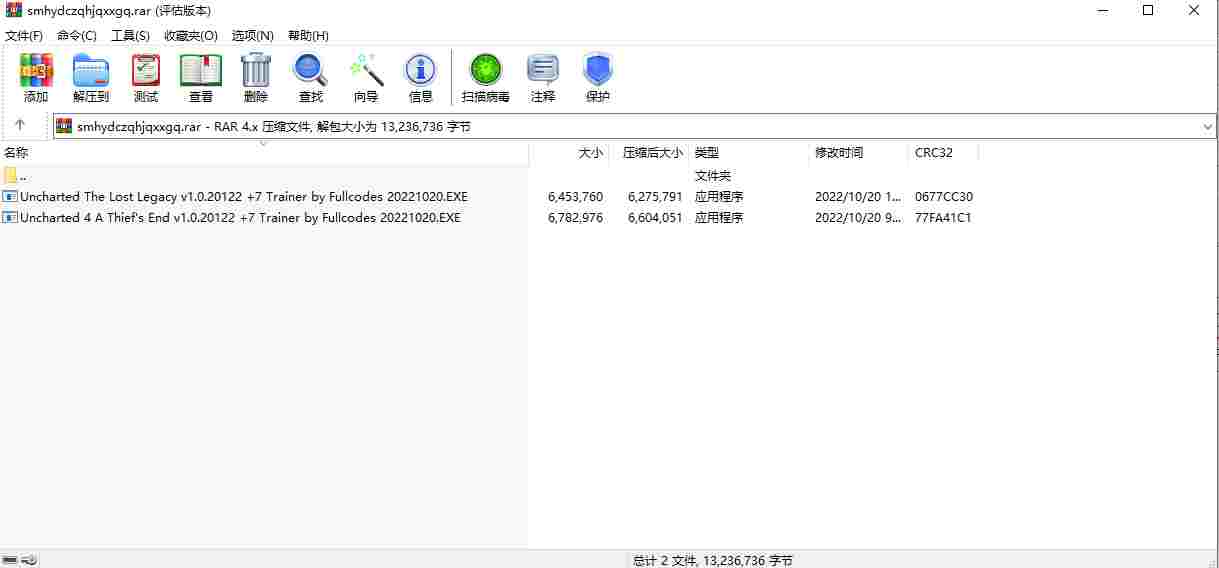Open the 帮助(H) menu
1219x568 pixels.
click(308, 35)
